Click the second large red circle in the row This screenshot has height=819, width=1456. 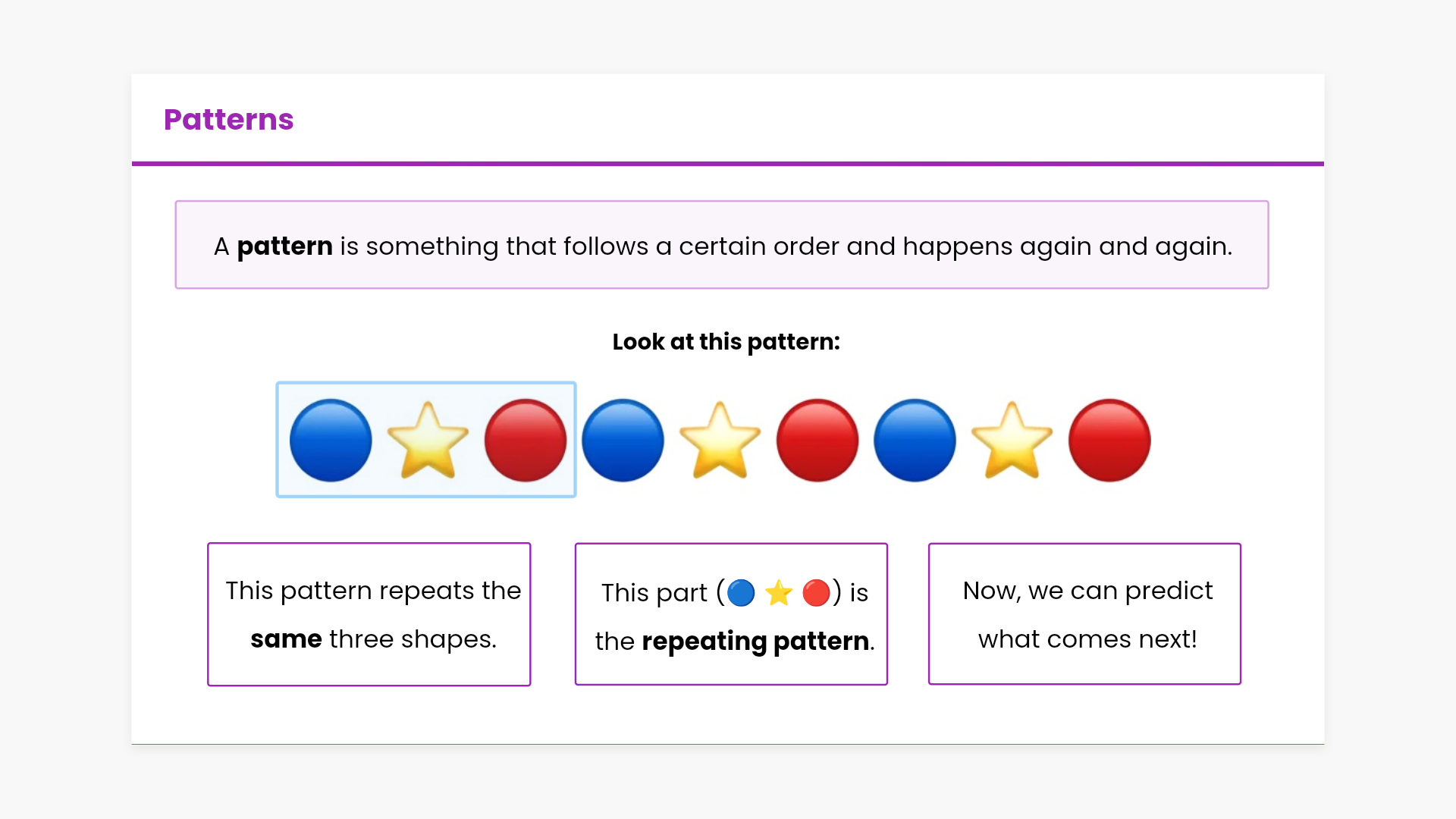click(x=817, y=441)
